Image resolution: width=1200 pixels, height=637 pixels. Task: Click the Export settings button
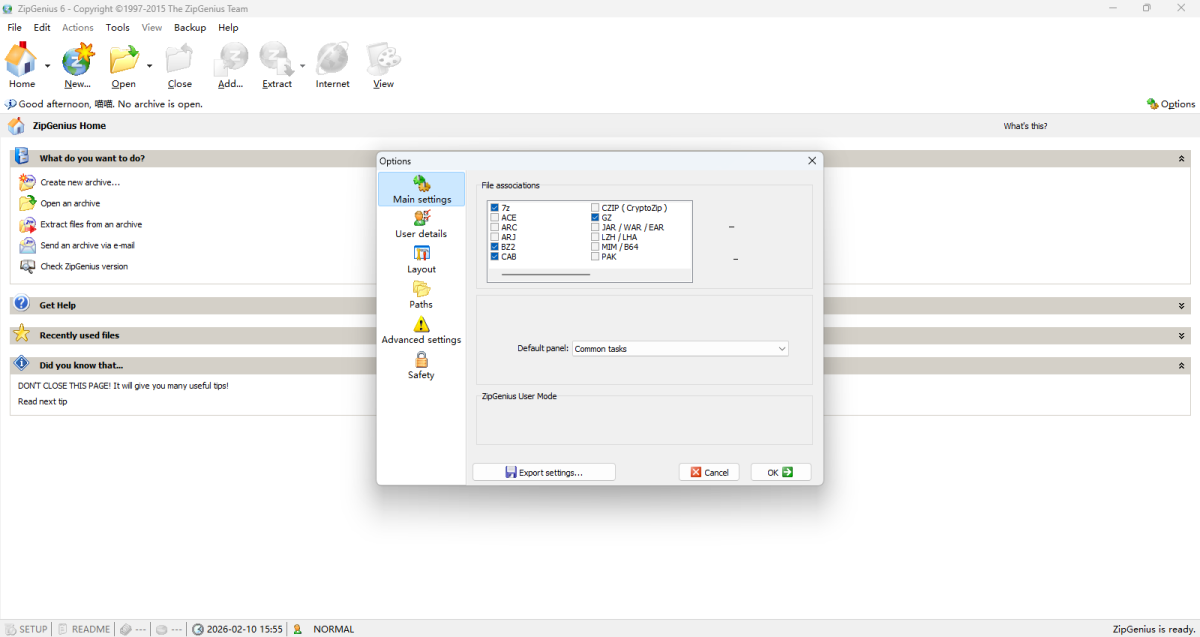pyautogui.click(x=544, y=472)
